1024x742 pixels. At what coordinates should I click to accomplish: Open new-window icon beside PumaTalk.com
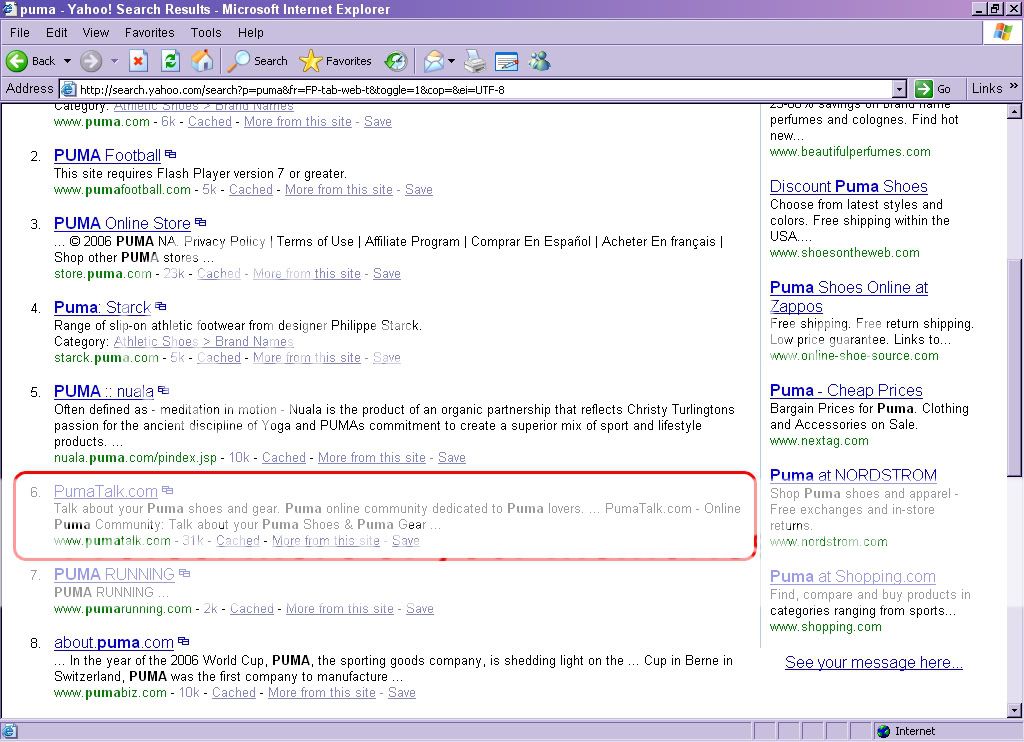pyautogui.click(x=167, y=490)
